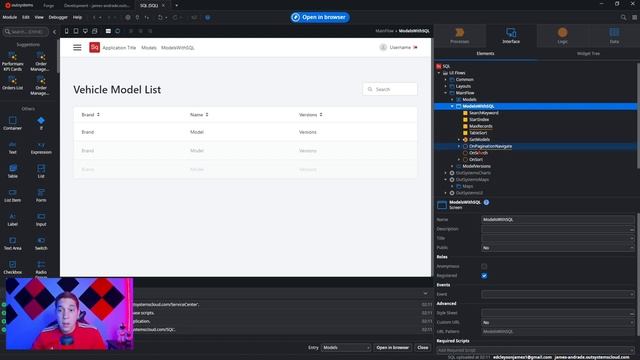Open the Module menu
This screenshot has height=360, width=640.
(x=9, y=18)
